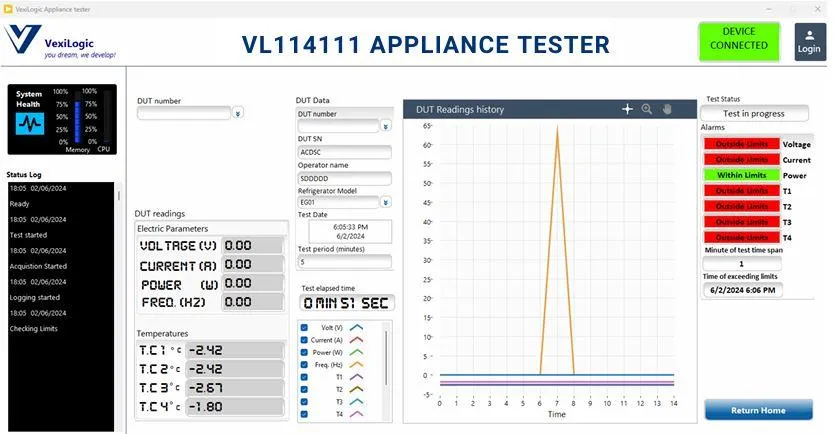Click 'Logging started' entry in Status Log

(x=35, y=297)
